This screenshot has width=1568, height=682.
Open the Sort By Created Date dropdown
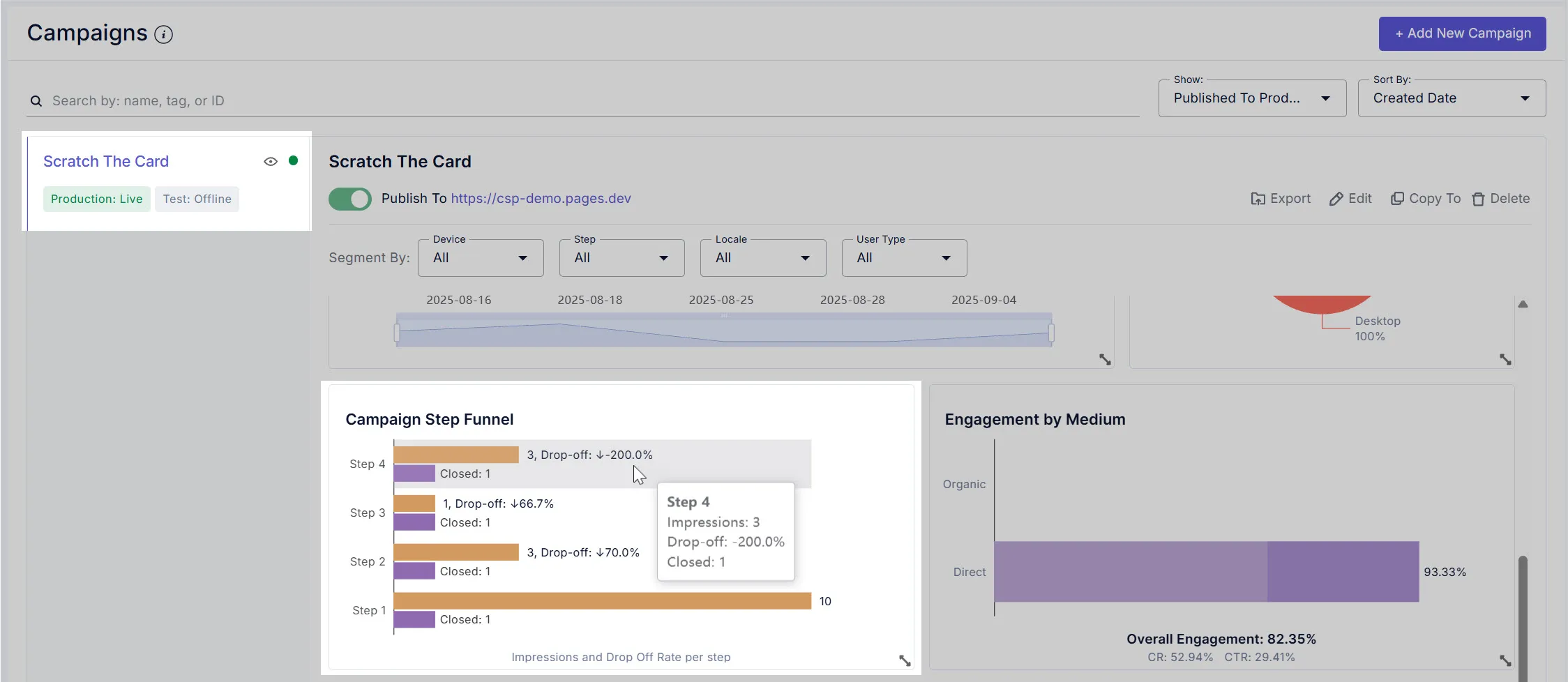(1451, 98)
